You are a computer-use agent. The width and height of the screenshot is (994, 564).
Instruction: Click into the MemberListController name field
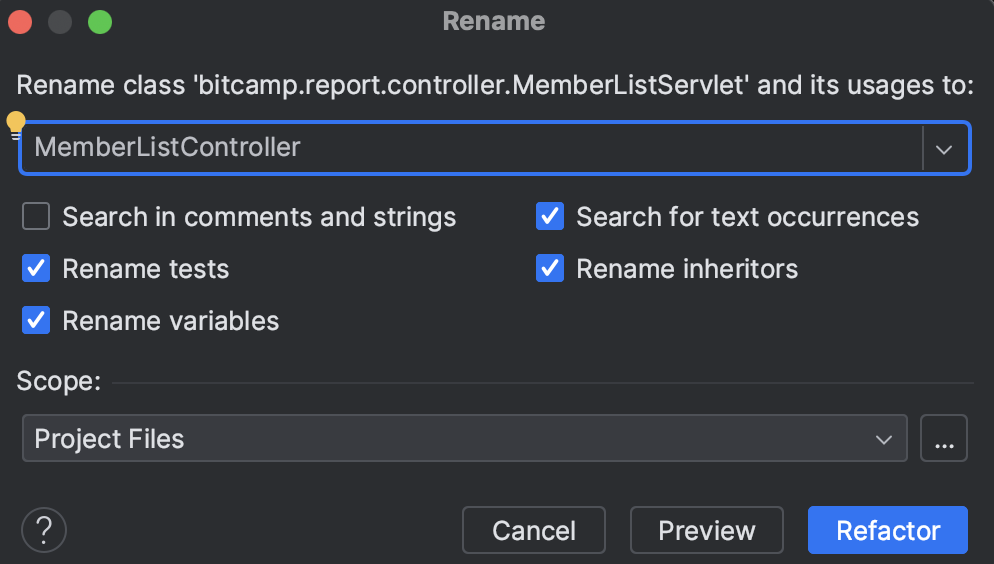(470, 148)
